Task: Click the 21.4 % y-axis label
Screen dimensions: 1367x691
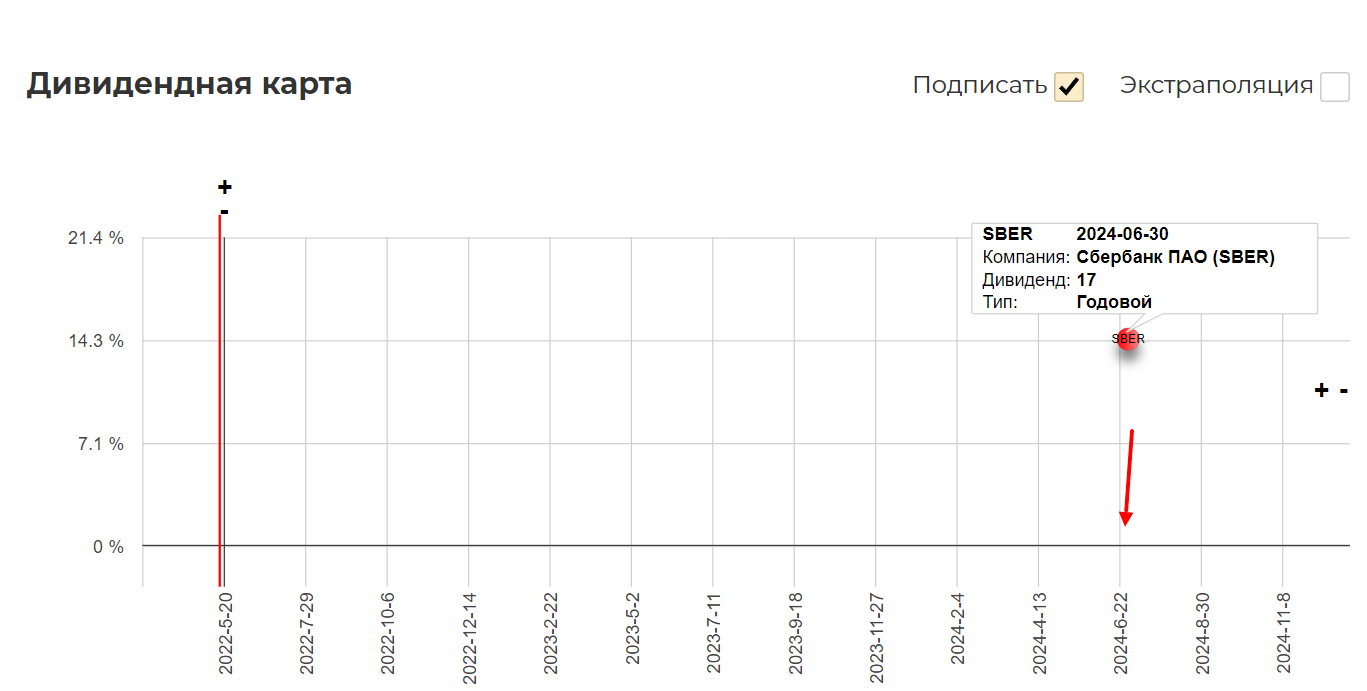Action: [95, 238]
